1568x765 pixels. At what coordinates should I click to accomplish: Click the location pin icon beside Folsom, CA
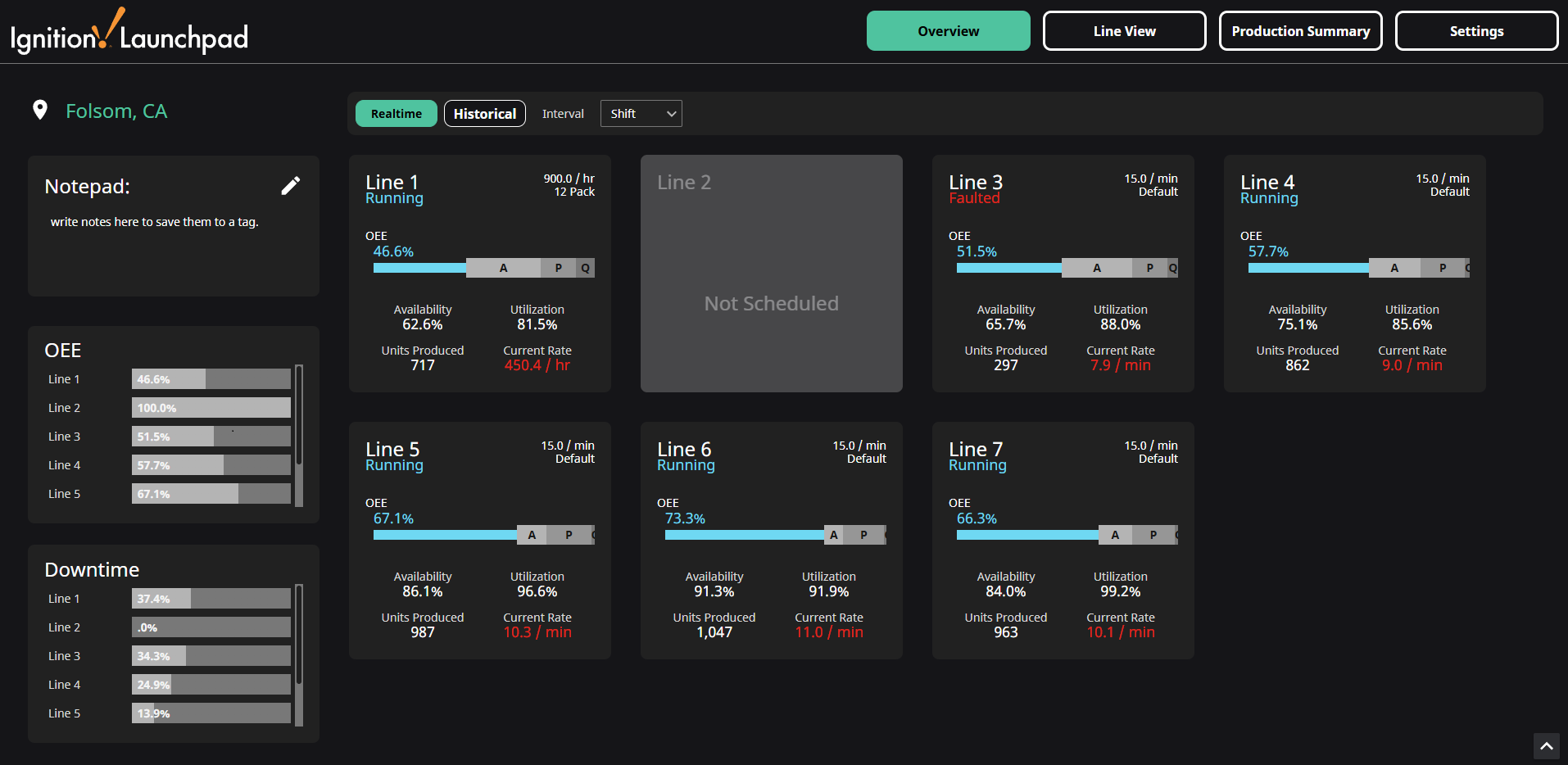(x=40, y=111)
